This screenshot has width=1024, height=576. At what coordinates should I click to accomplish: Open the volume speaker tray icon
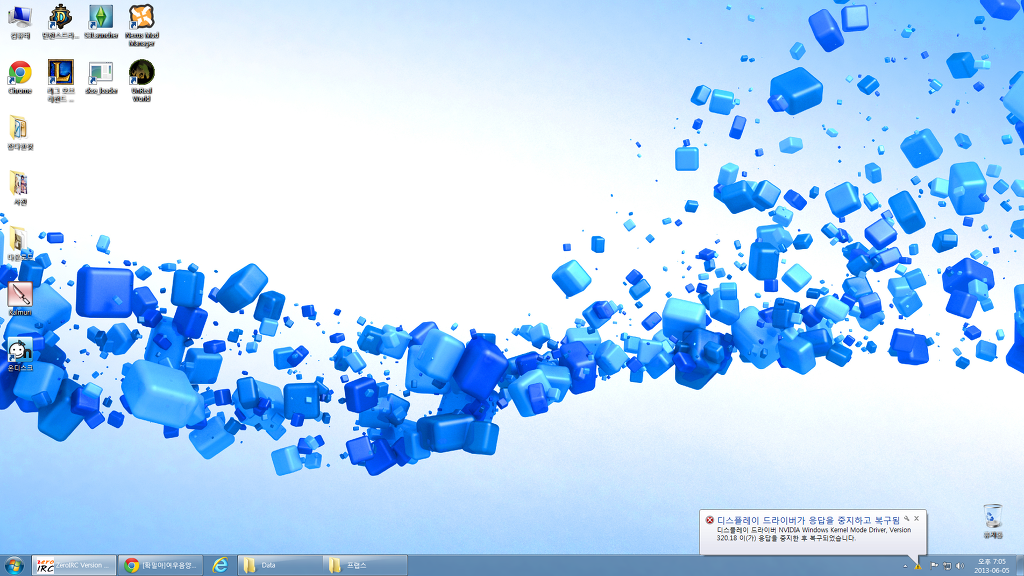point(958,566)
